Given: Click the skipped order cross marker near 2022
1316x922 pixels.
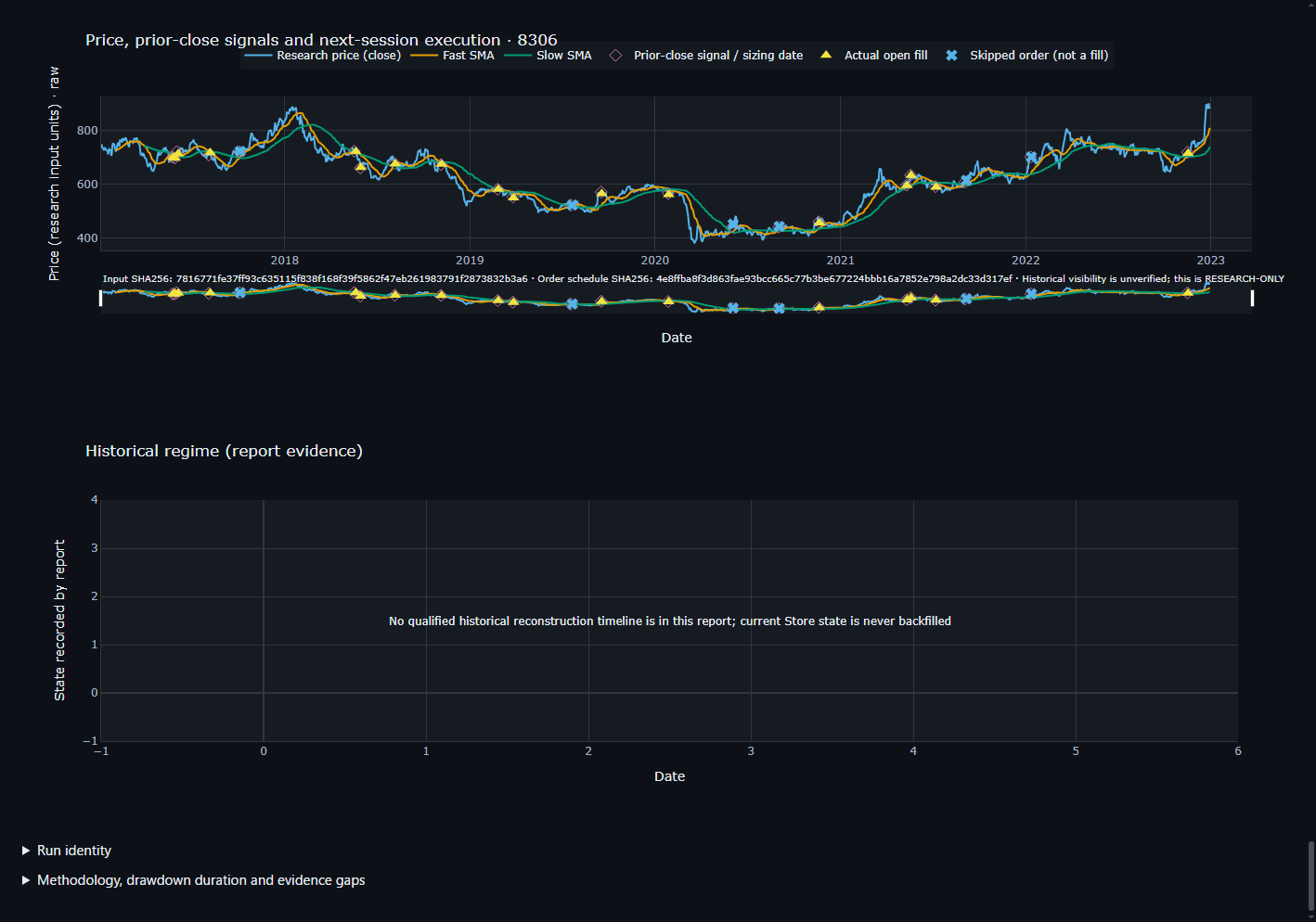Looking at the screenshot, I should (x=1031, y=158).
